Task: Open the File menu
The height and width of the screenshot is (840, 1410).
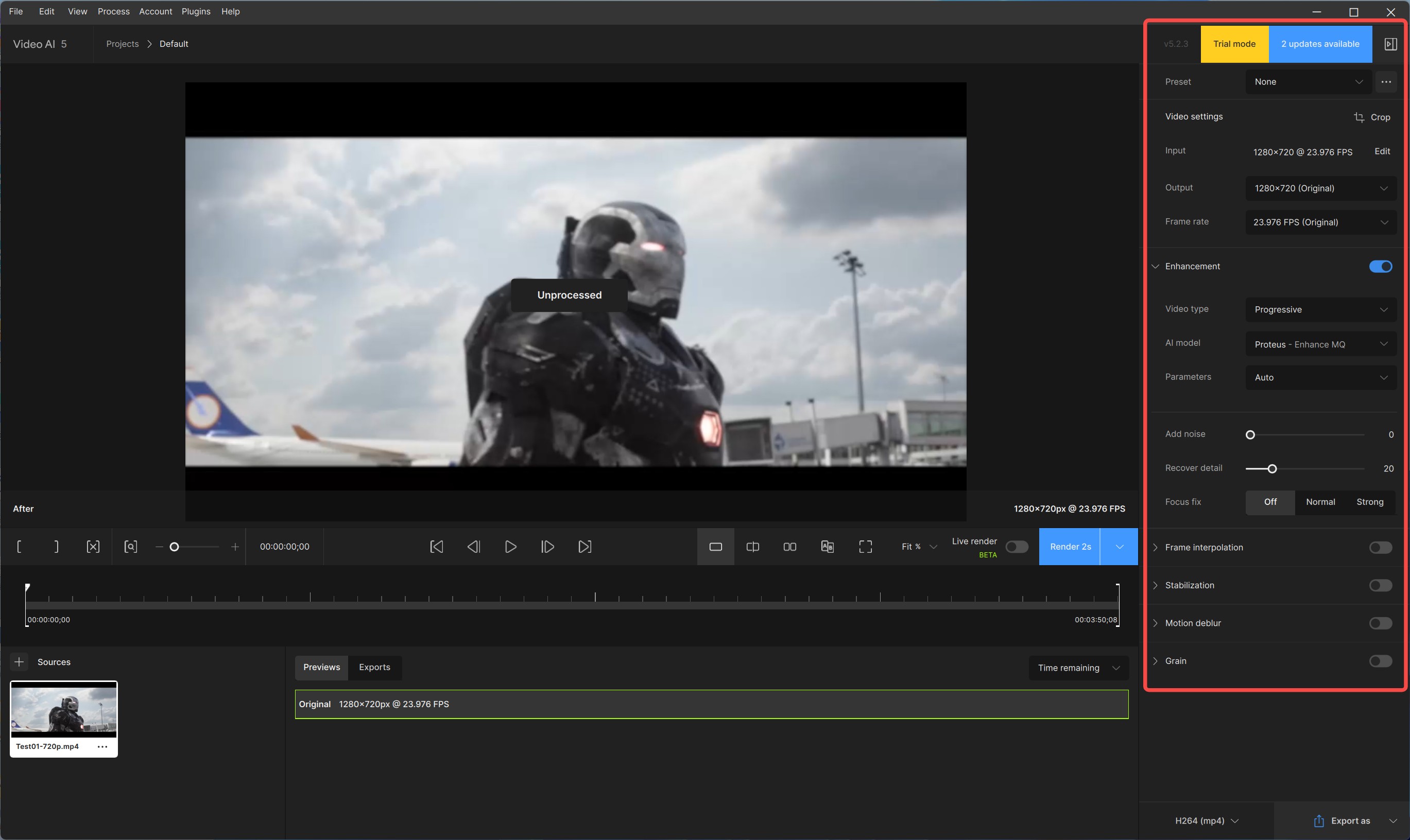Action: [16, 11]
